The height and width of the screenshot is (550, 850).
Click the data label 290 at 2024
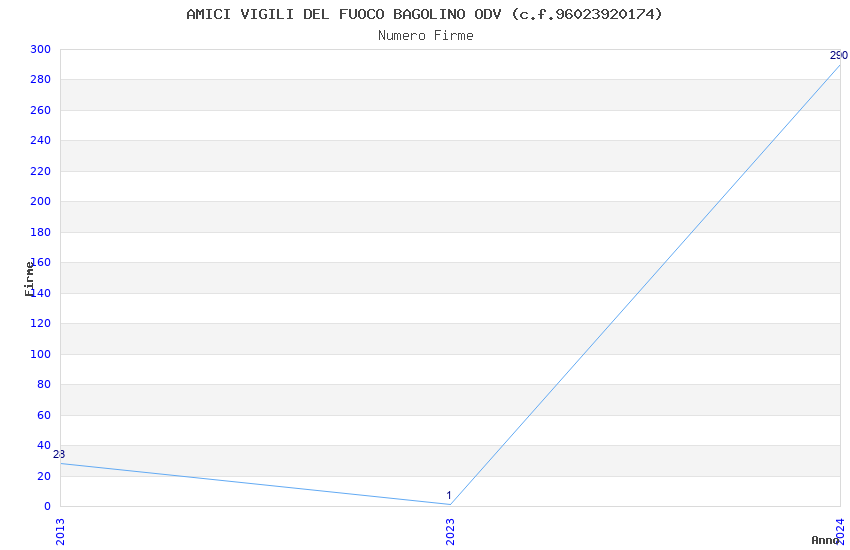click(x=839, y=55)
